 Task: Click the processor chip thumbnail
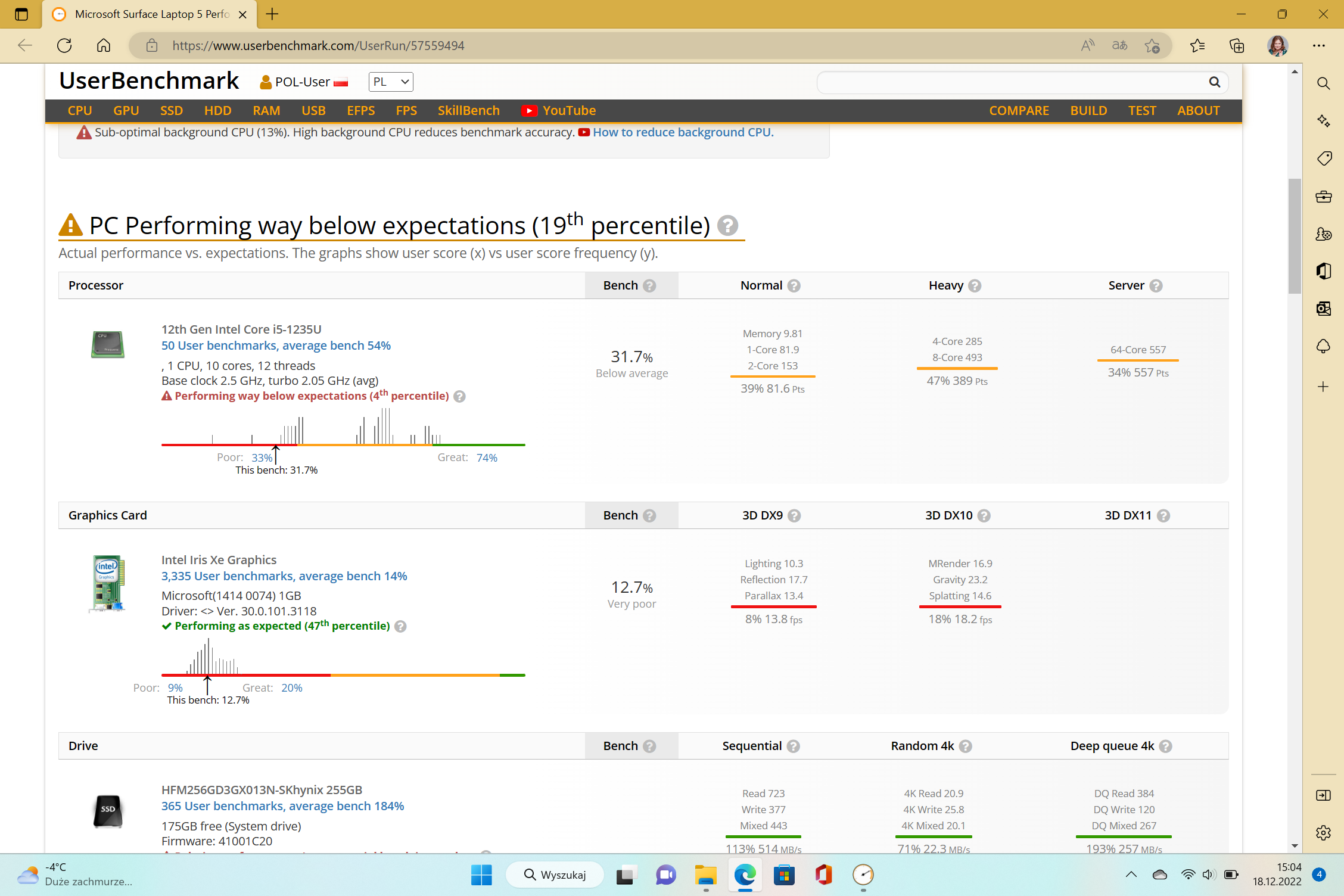click(108, 344)
